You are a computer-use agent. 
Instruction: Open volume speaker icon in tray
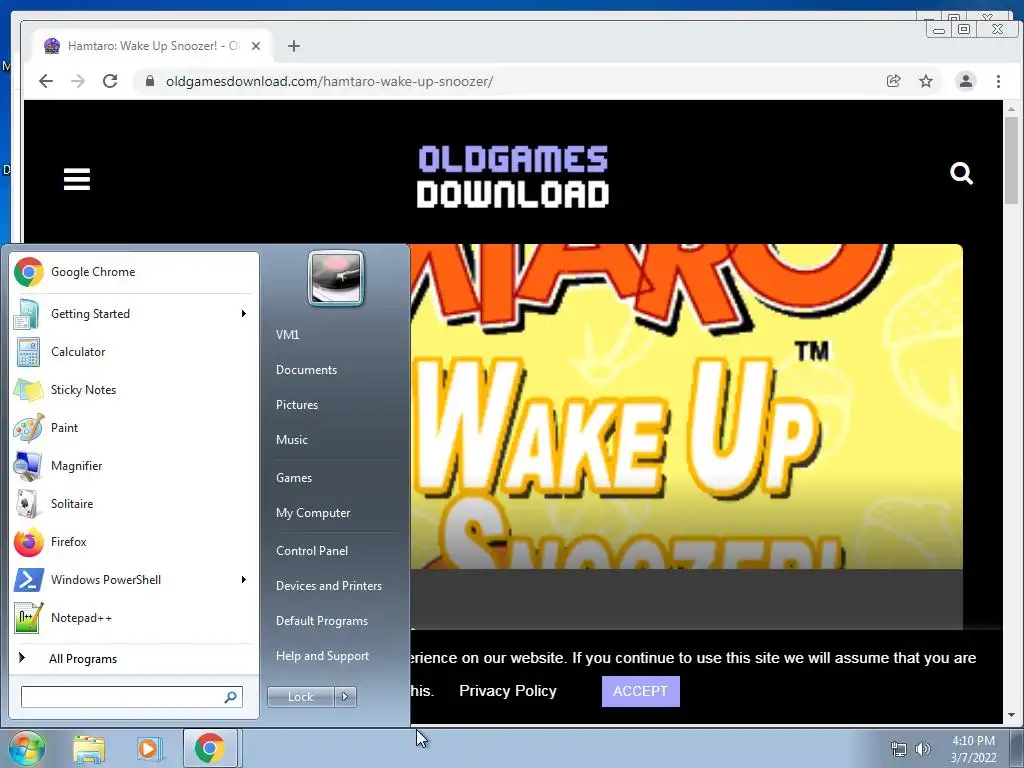[923, 749]
